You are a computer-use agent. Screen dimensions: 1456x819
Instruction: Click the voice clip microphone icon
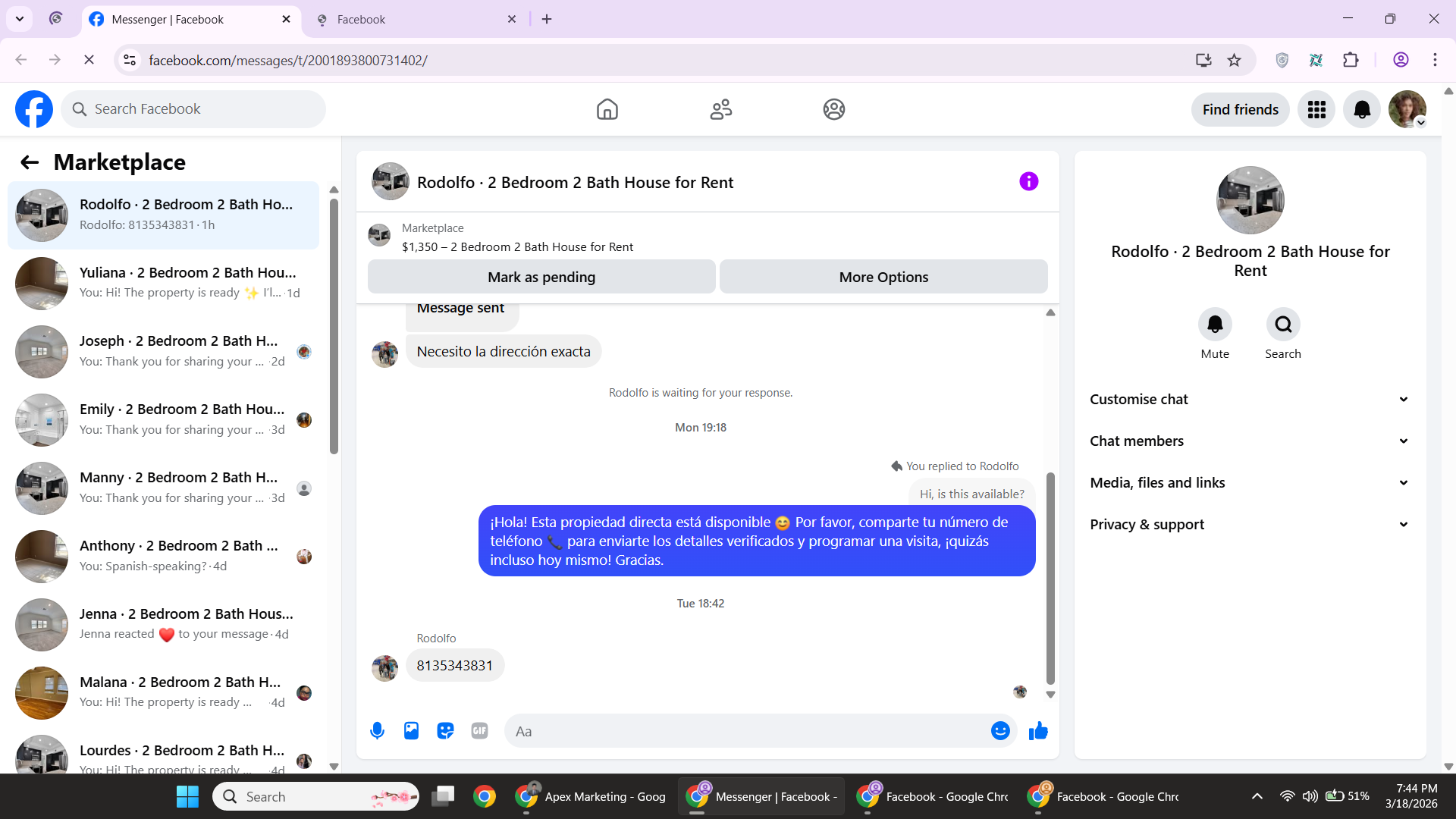pos(377,731)
